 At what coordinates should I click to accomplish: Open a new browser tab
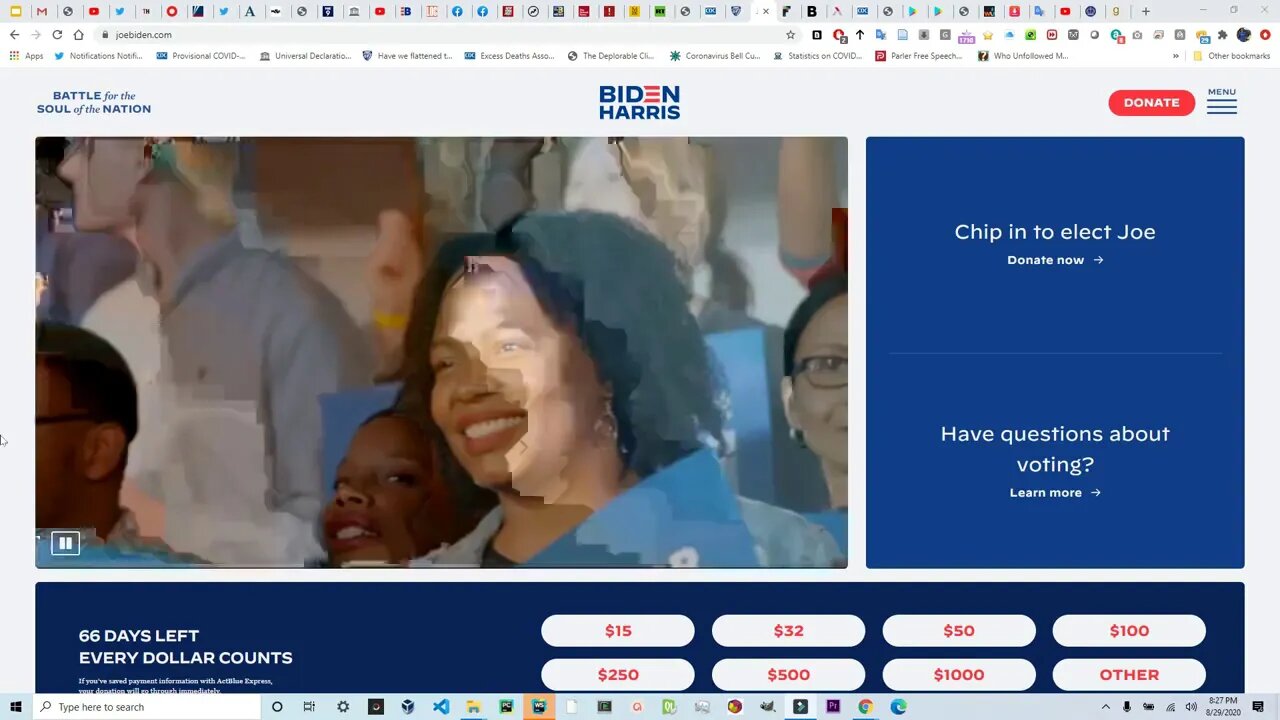tap(1146, 11)
